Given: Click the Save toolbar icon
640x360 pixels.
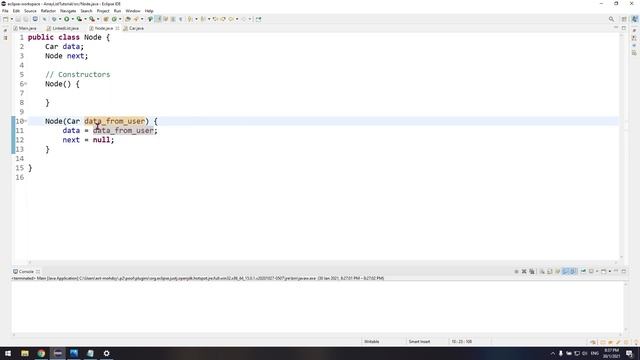Looking at the screenshot, I should (18, 19).
